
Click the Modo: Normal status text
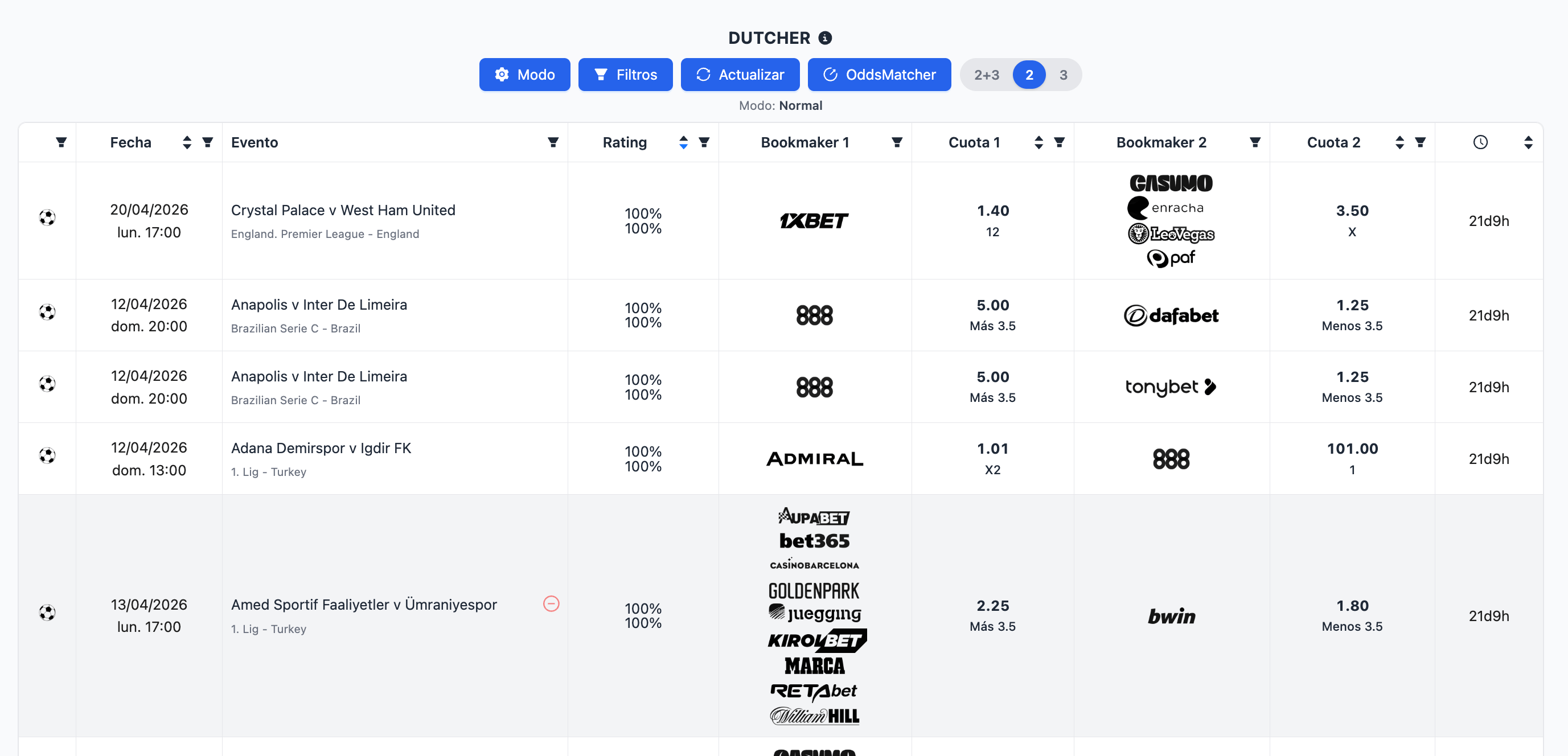pyautogui.click(x=781, y=105)
